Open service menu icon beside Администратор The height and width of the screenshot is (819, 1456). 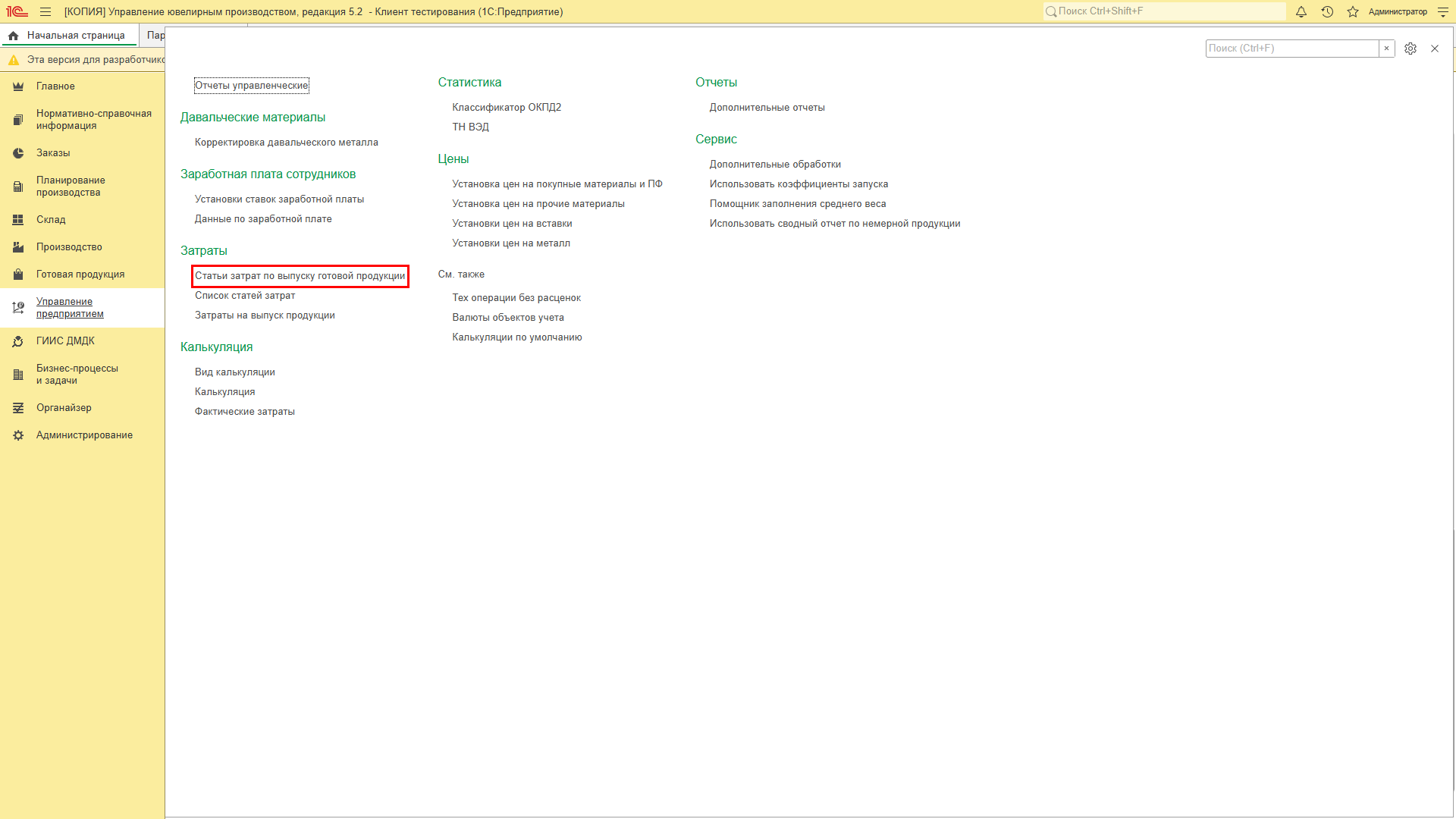click(1442, 12)
